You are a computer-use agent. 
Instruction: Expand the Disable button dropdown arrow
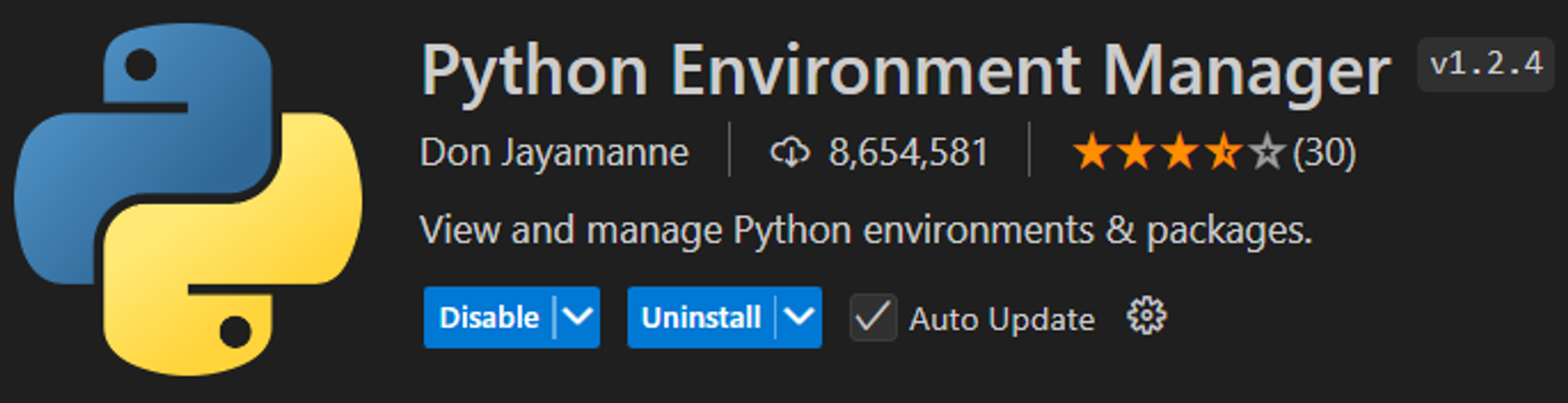(x=578, y=317)
